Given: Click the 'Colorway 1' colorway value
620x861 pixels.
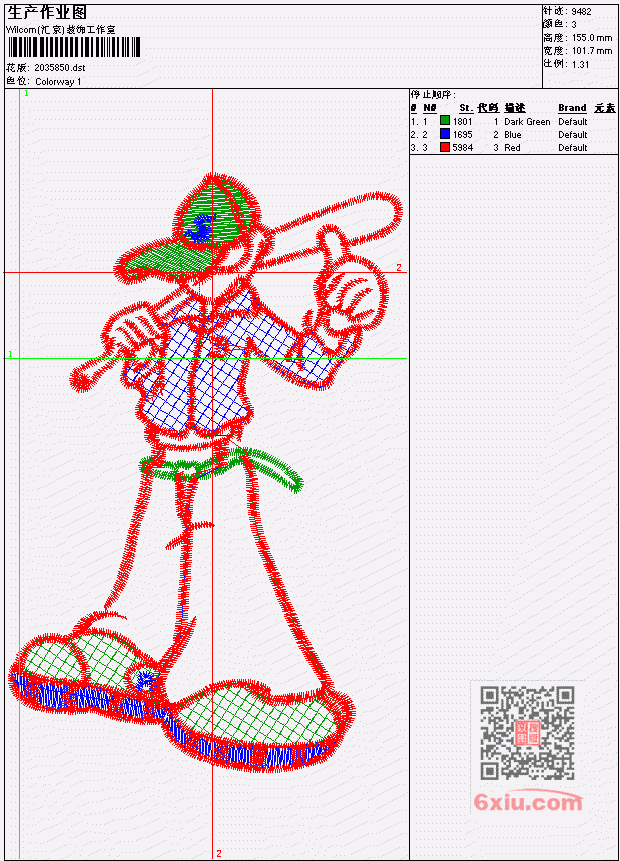Looking at the screenshot, I should click(58, 82).
